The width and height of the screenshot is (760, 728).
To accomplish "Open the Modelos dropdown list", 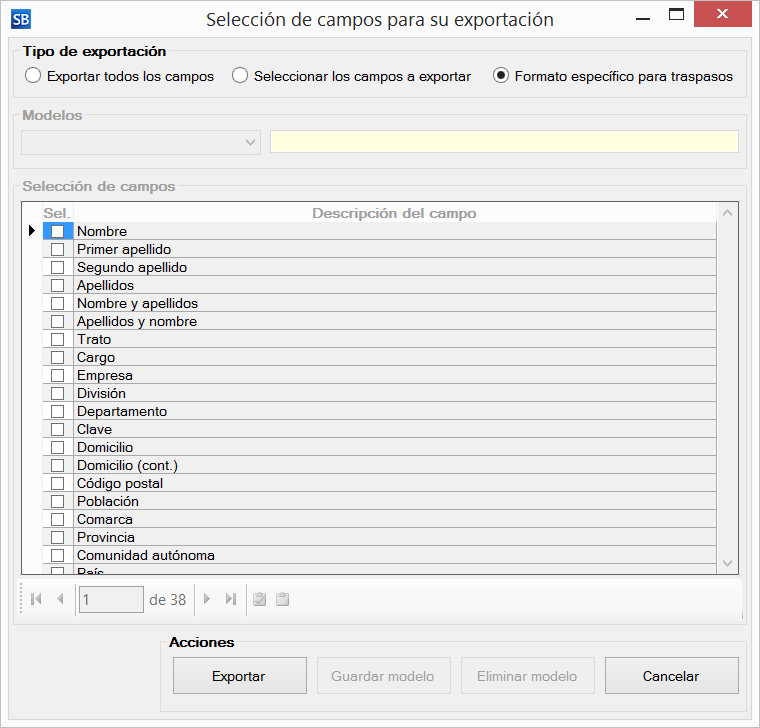I will [x=250, y=142].
